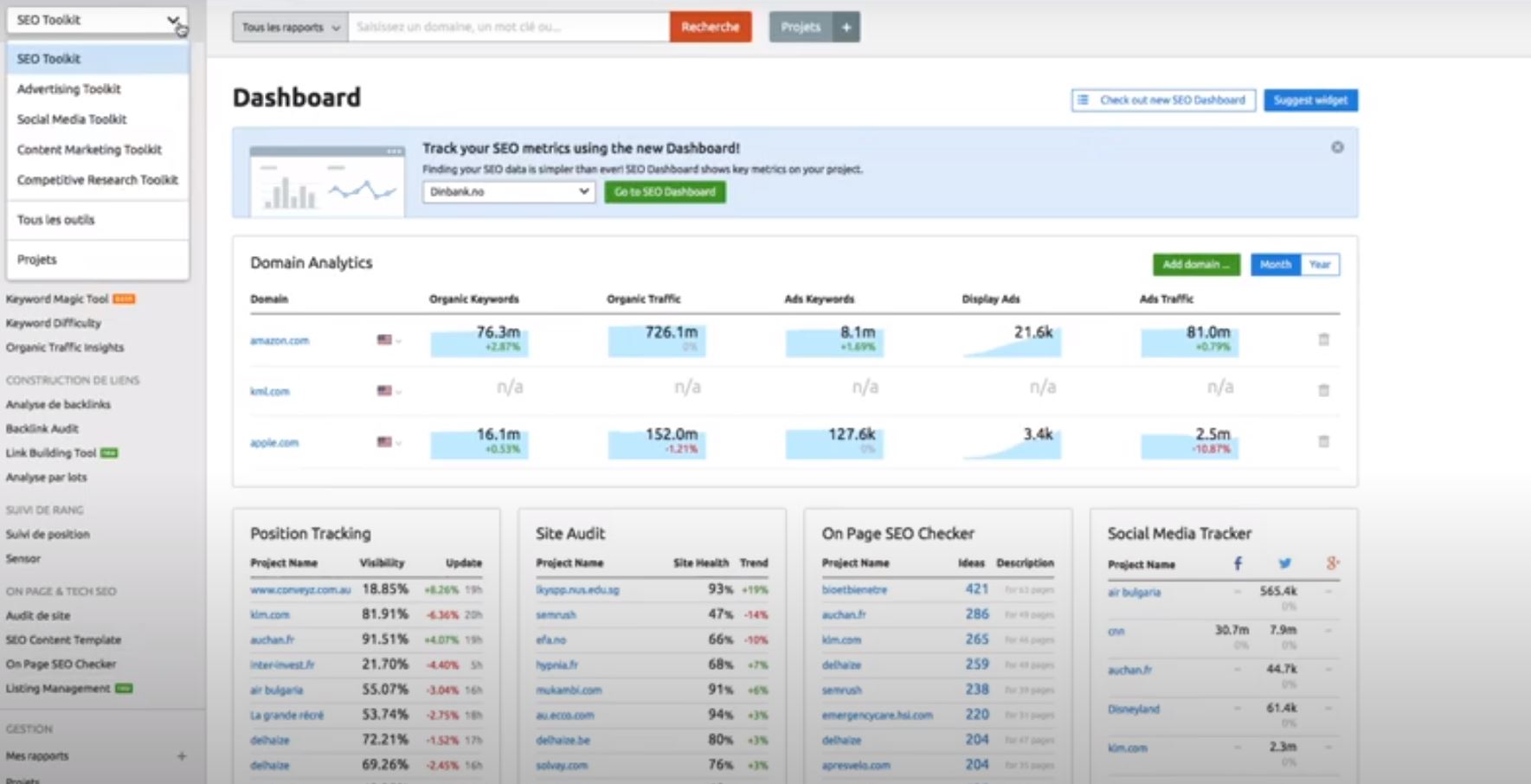Click Check out new SEO Dashboard button
The image size is (1531, 784).
pyautogui.click(x=1163, y=100)
